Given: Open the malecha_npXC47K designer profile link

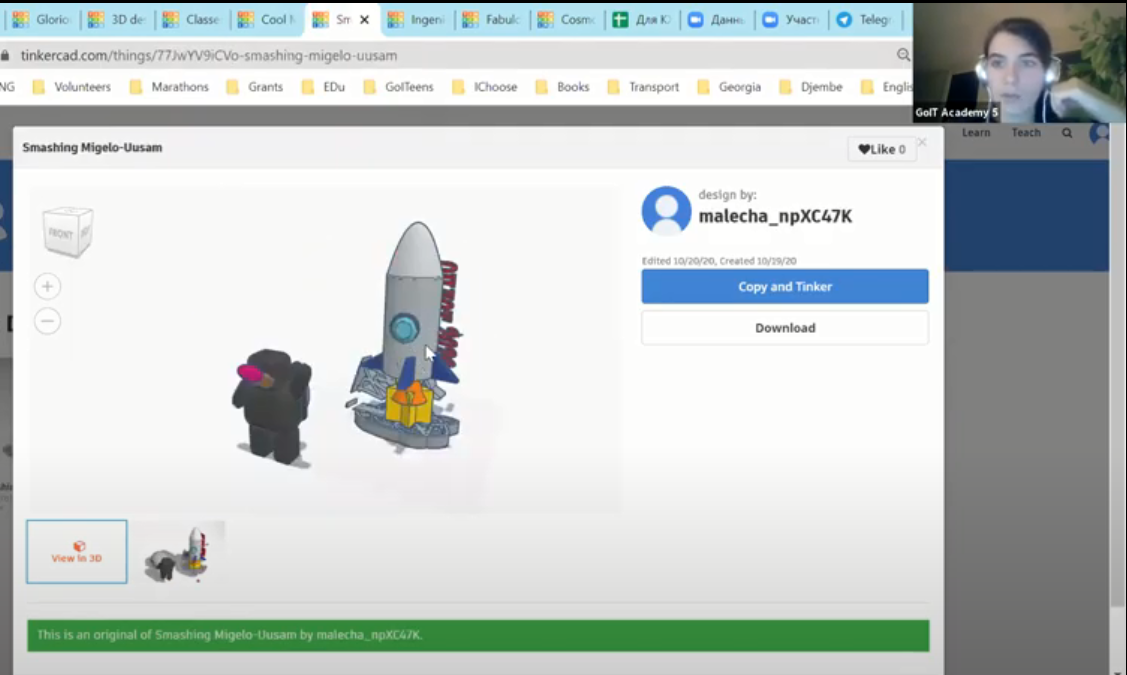Looking at the screenshot, I should [x=775, y=216].
